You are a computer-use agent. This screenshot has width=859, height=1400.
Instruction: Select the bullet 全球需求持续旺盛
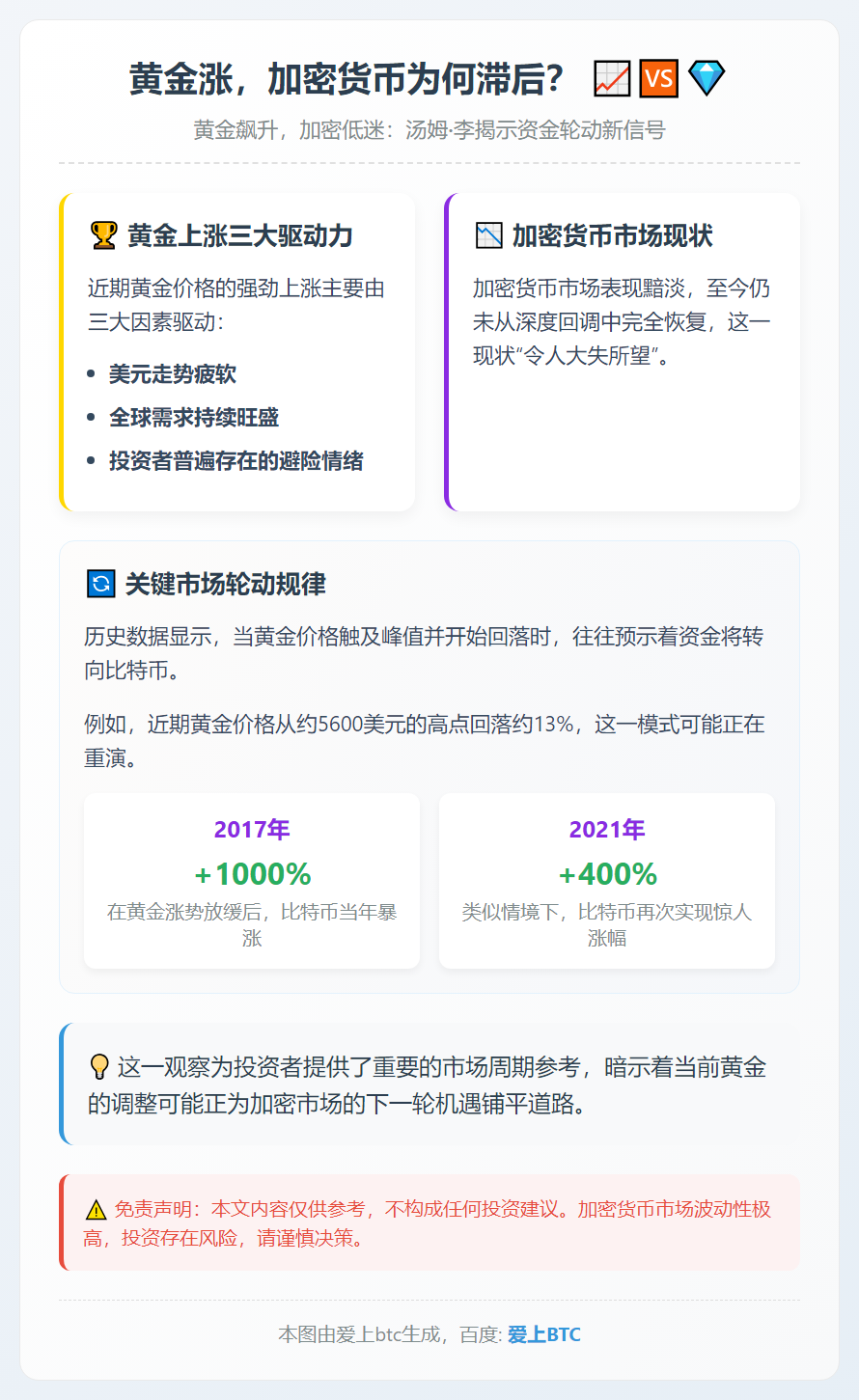pyautogui.click(x=194, y=418)
